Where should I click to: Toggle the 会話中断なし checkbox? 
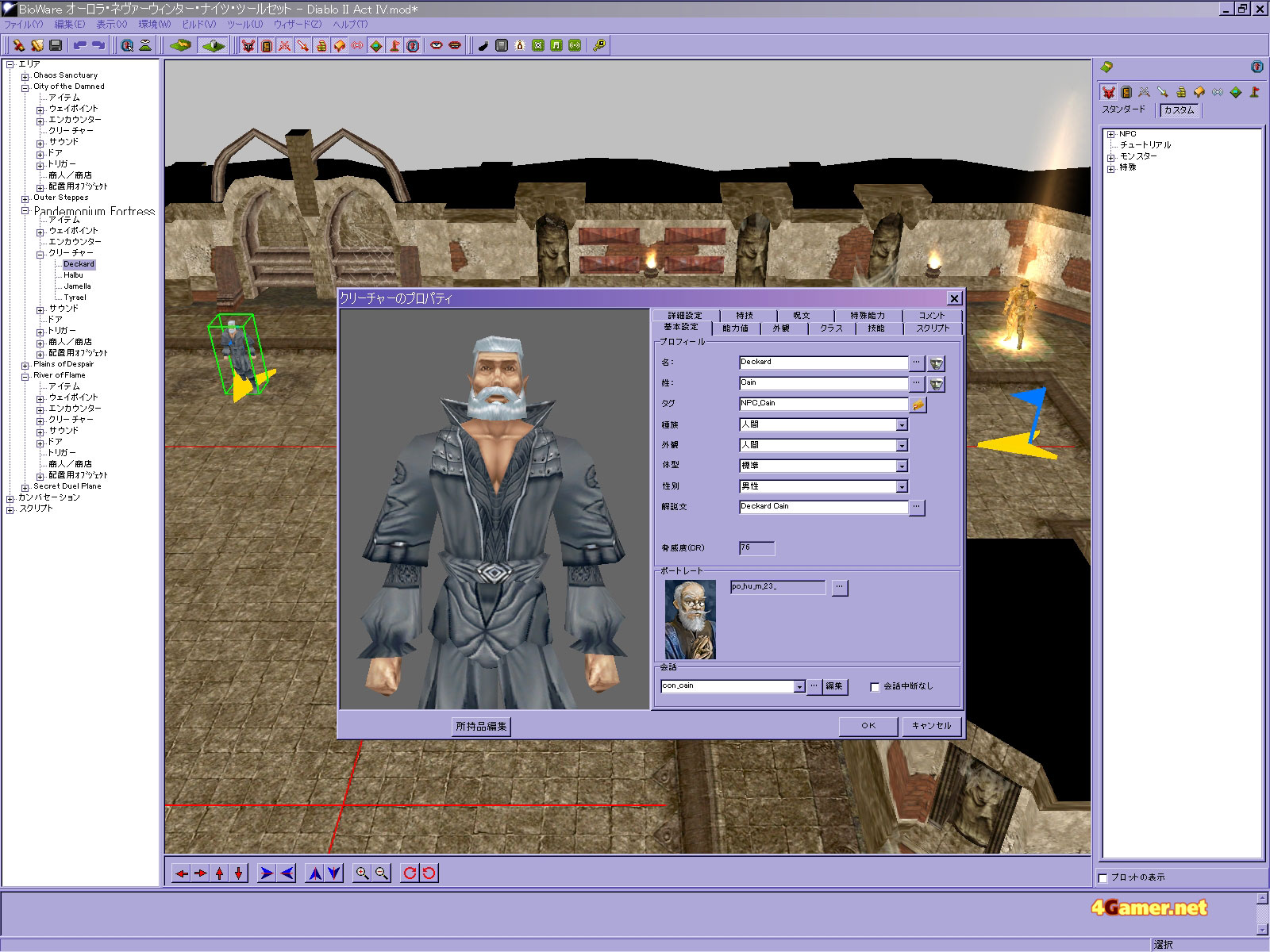pyautogui.click(x=875, y=687)
